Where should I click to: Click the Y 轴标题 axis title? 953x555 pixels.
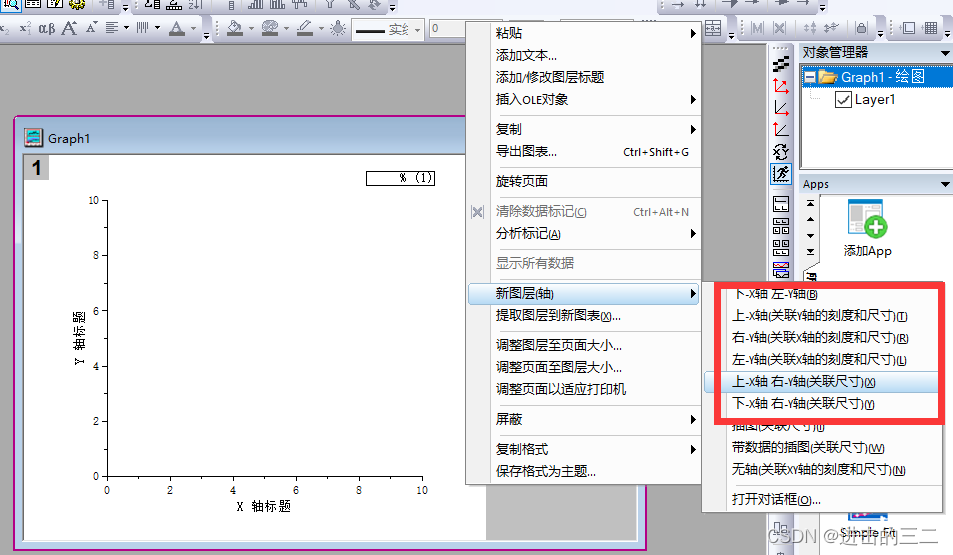[x=79, y=338]
